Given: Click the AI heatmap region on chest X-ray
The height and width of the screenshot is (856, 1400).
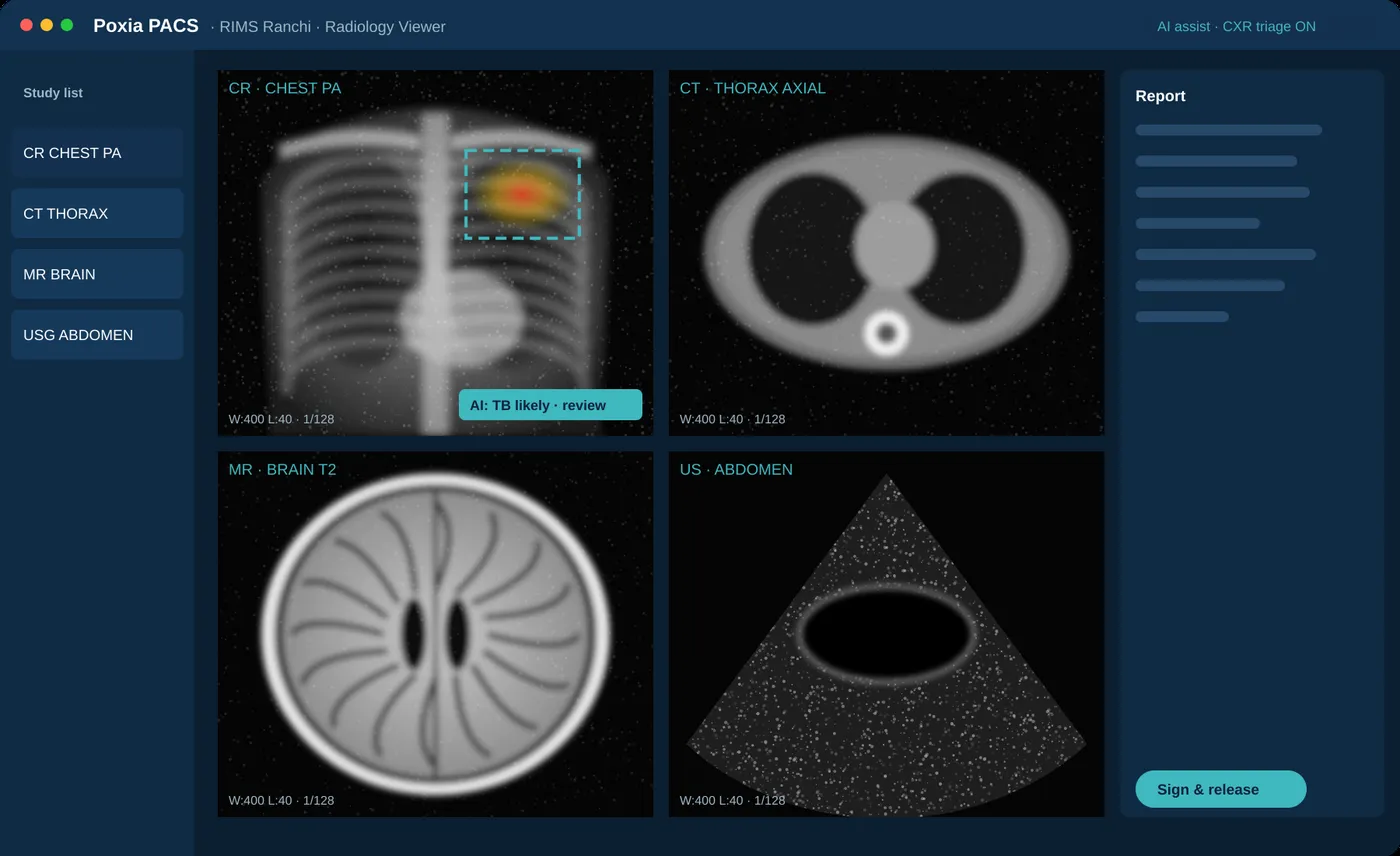Looking at the screenshot, I should tap(522, 194).
